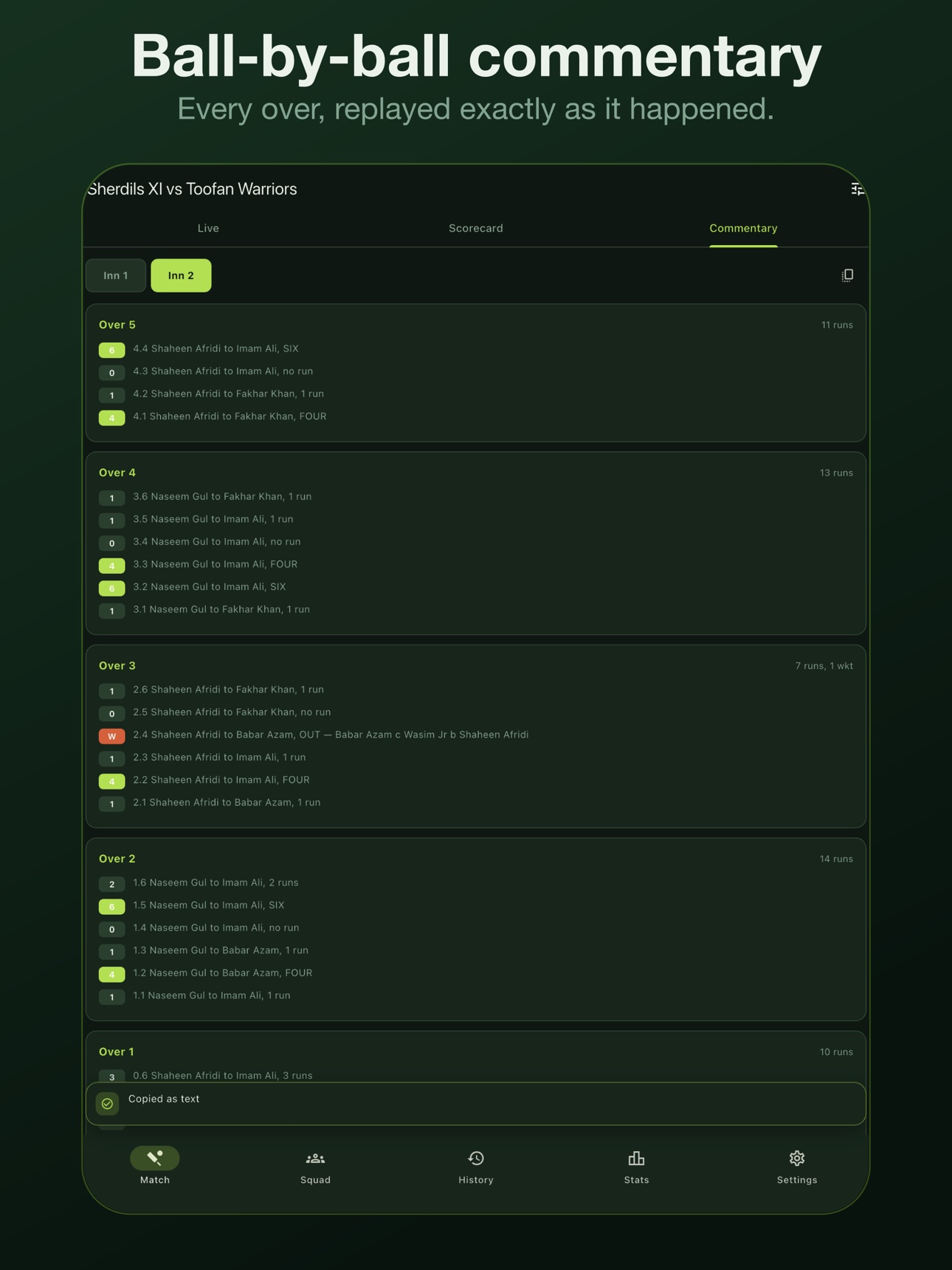The width and height of the screenshot is (952, 1270).
Task: Switch to Inn 1 commentary
Action: pyautogui.click(x=116, y=275)
